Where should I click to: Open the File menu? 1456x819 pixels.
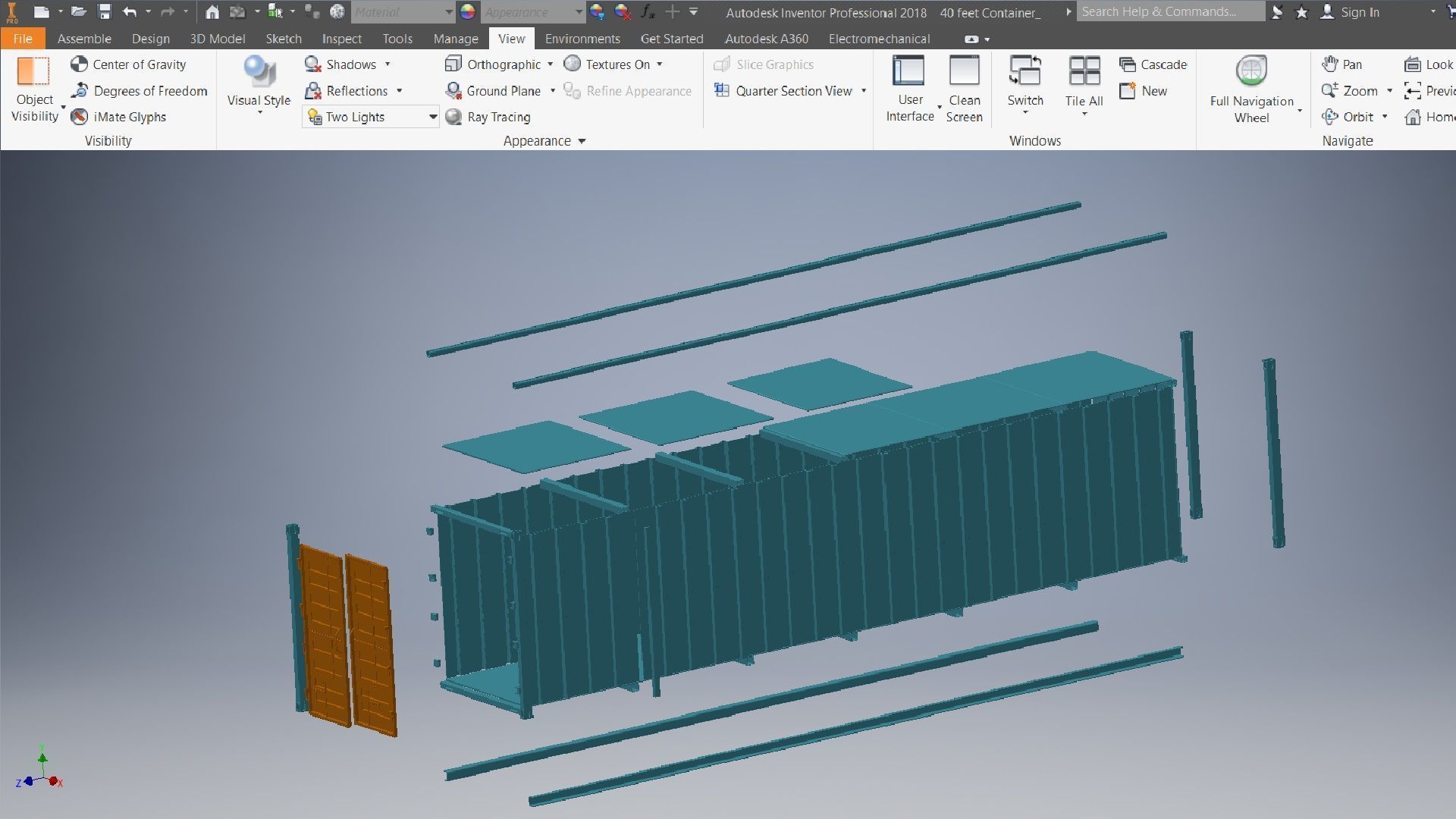click(23, 39)
